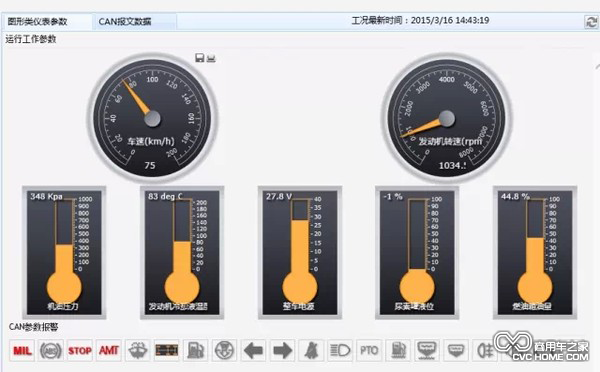Click the coolant level wave alarm icon
600x372 pixels.
pyautogui.click(x=427, y=350)
